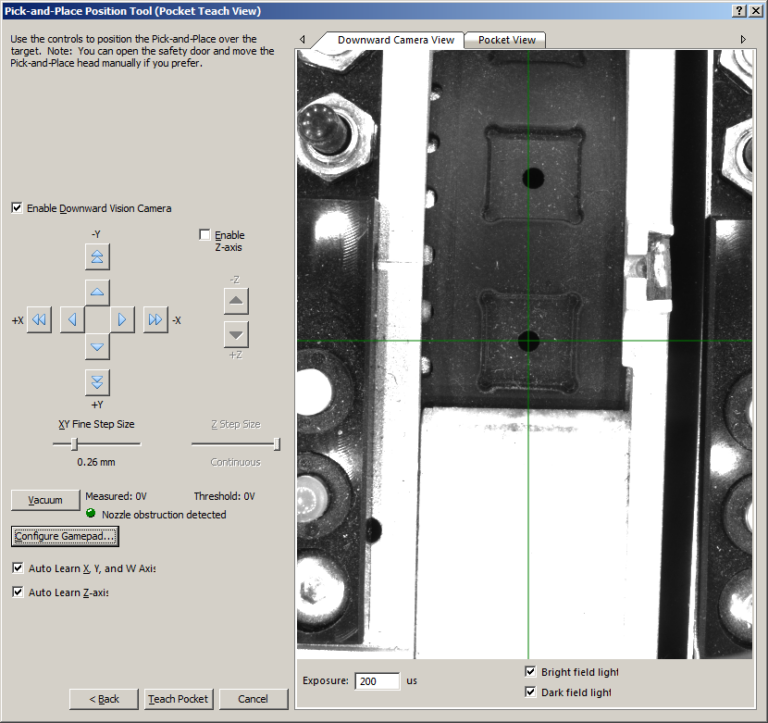
Task: Click the Exposure input field
Action: click(377, 681)
